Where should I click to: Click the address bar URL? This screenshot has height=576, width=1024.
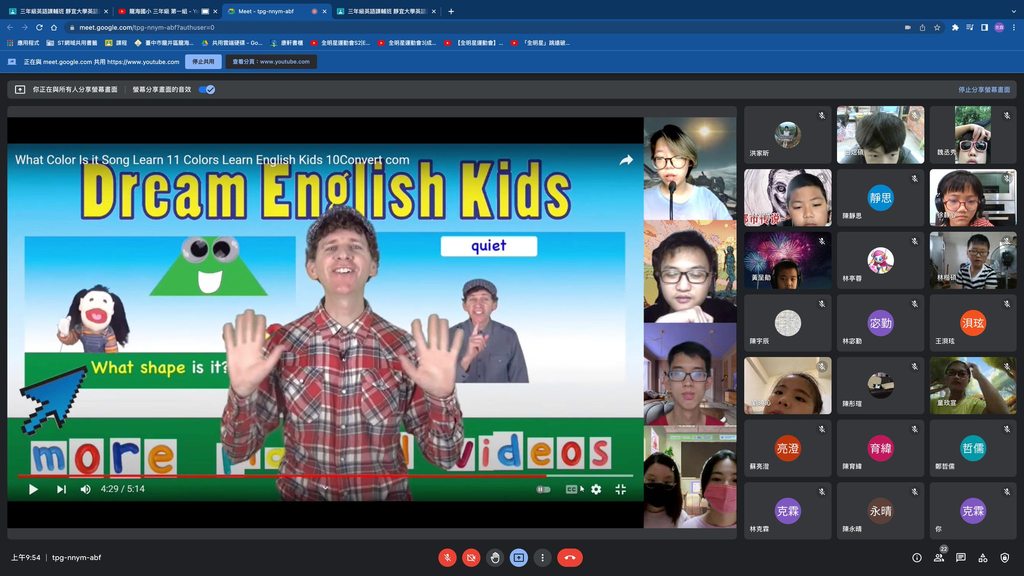pos(147,27)
